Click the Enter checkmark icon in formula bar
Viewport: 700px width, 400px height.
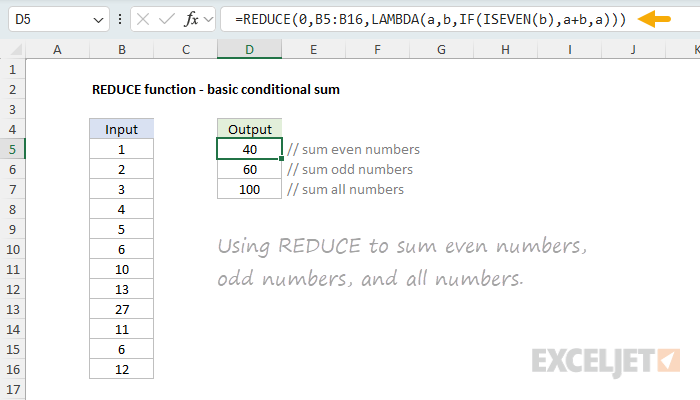point(167,19)
